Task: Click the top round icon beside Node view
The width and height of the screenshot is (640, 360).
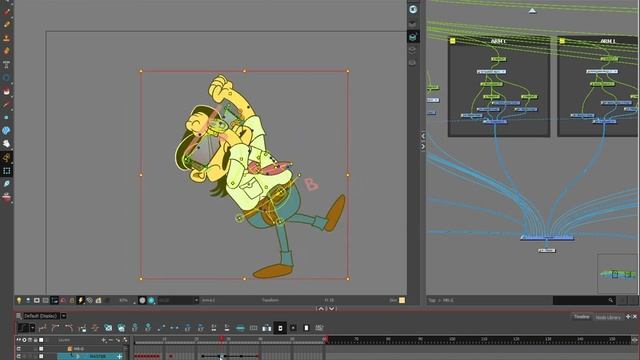Action: [413, 9]
